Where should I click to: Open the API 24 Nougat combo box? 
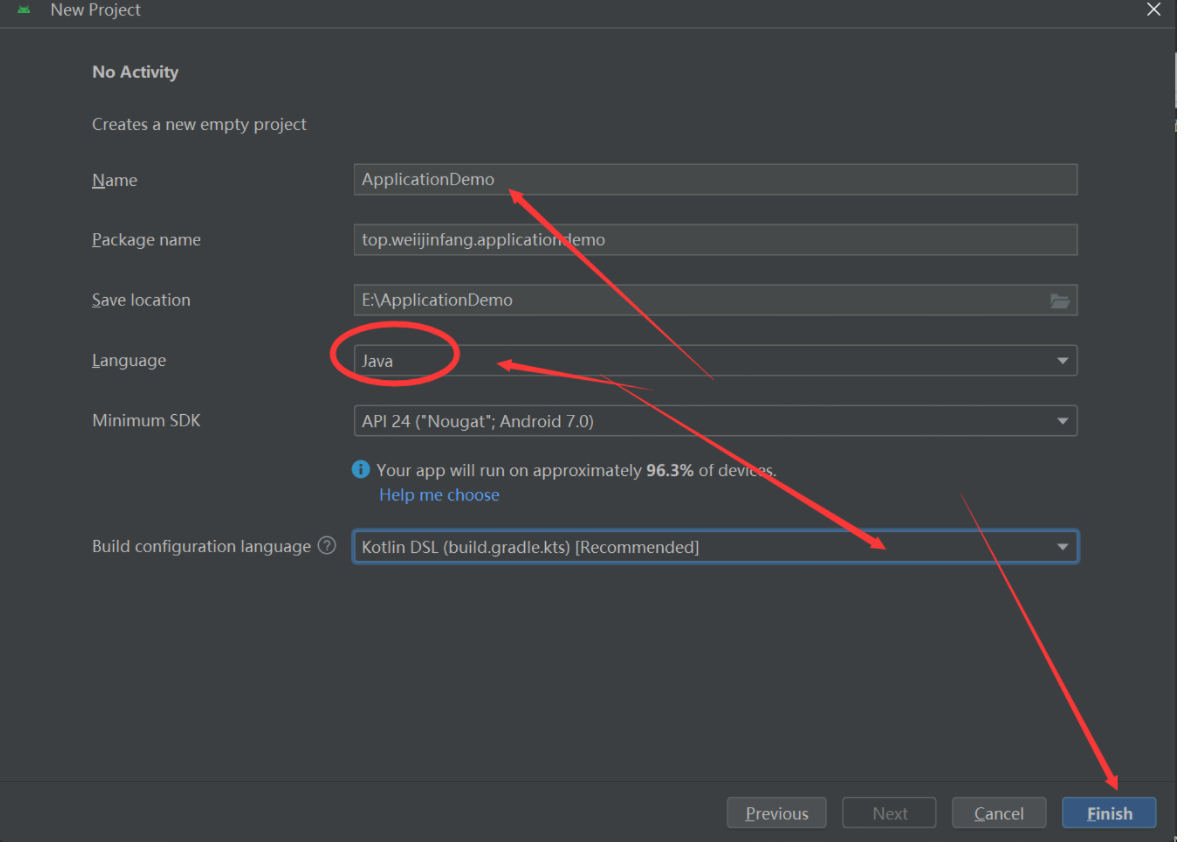click(715, 421)
